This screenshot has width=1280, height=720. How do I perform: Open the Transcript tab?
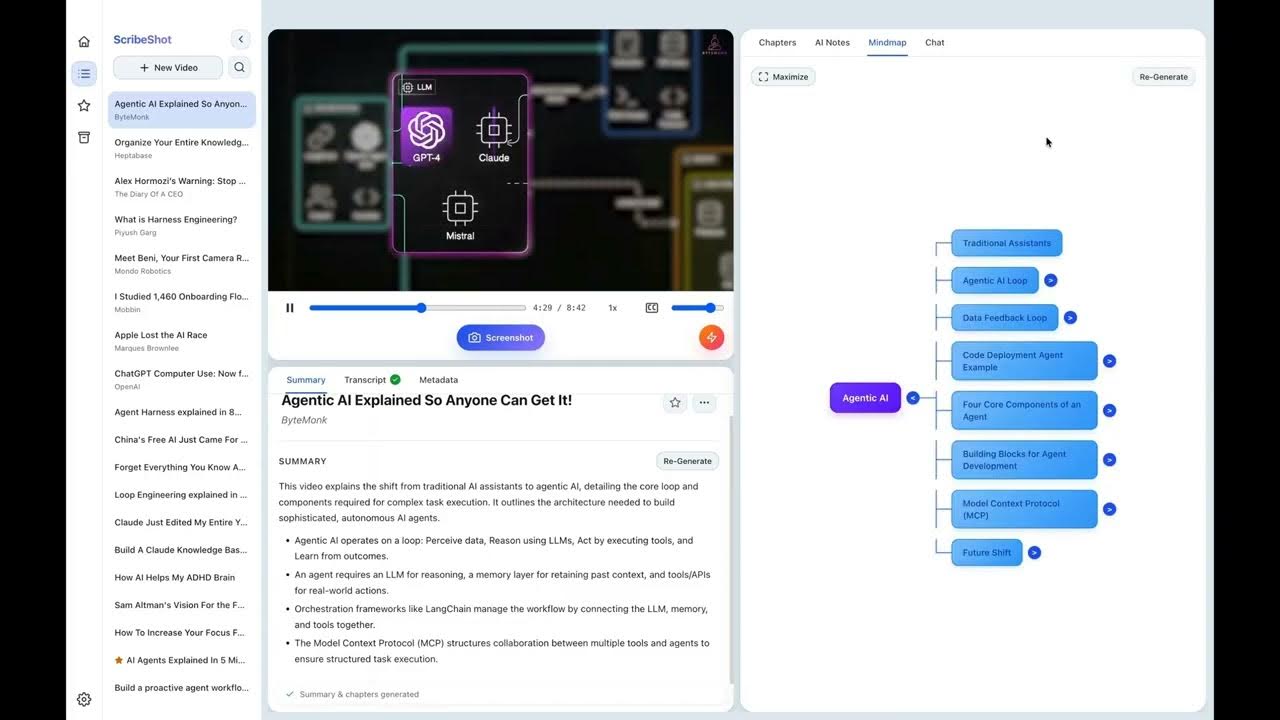click(x=372, y=380)
